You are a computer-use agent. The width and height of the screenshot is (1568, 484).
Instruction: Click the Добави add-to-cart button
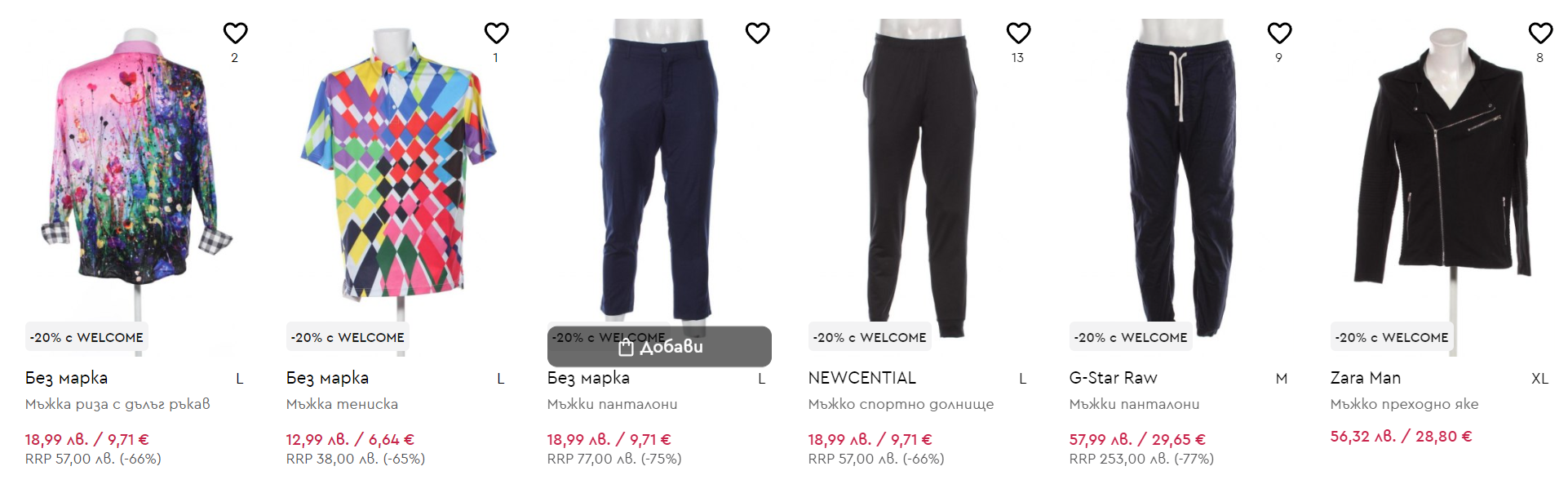659,347
